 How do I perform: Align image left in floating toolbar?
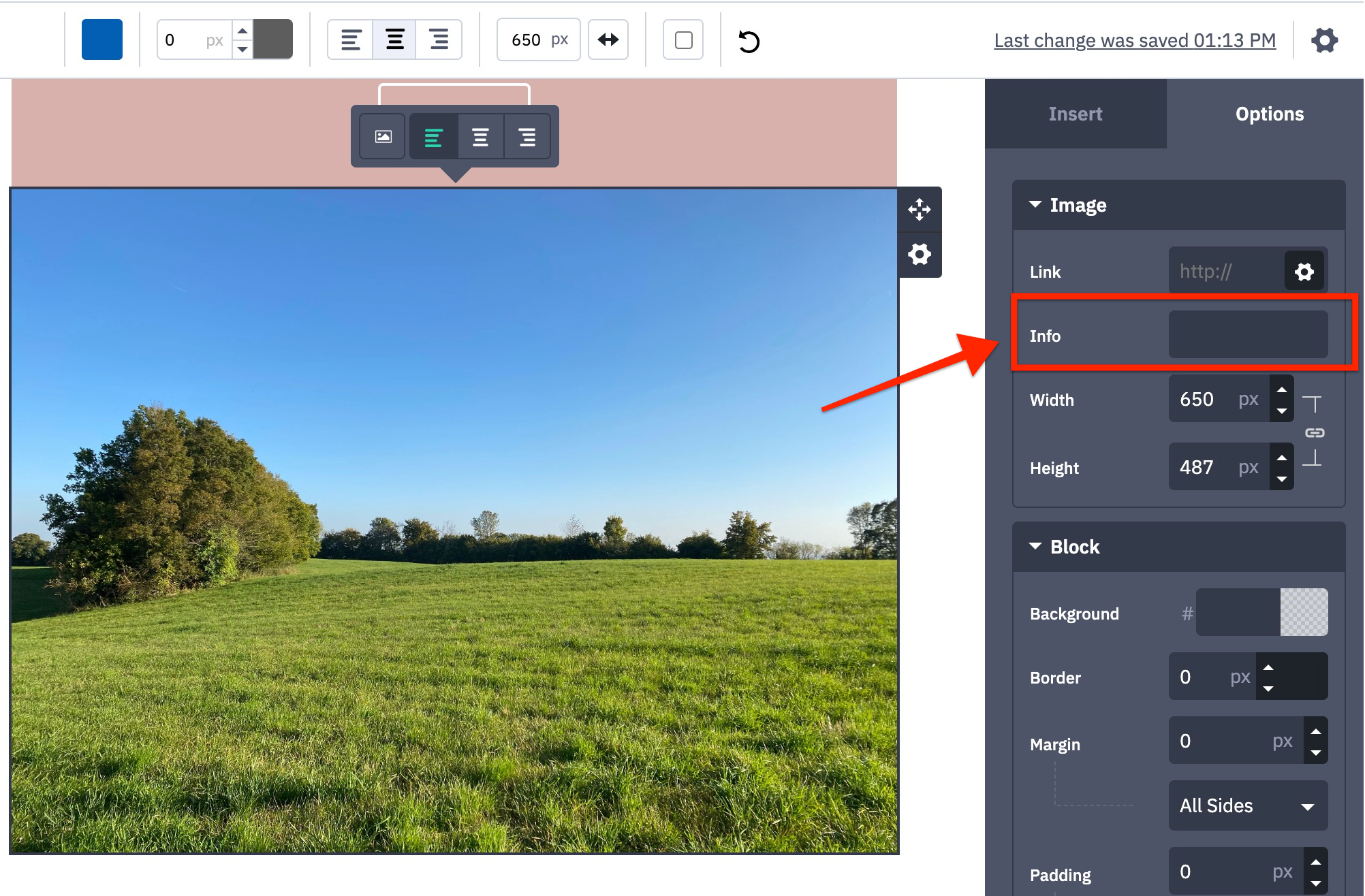point(434,137)
